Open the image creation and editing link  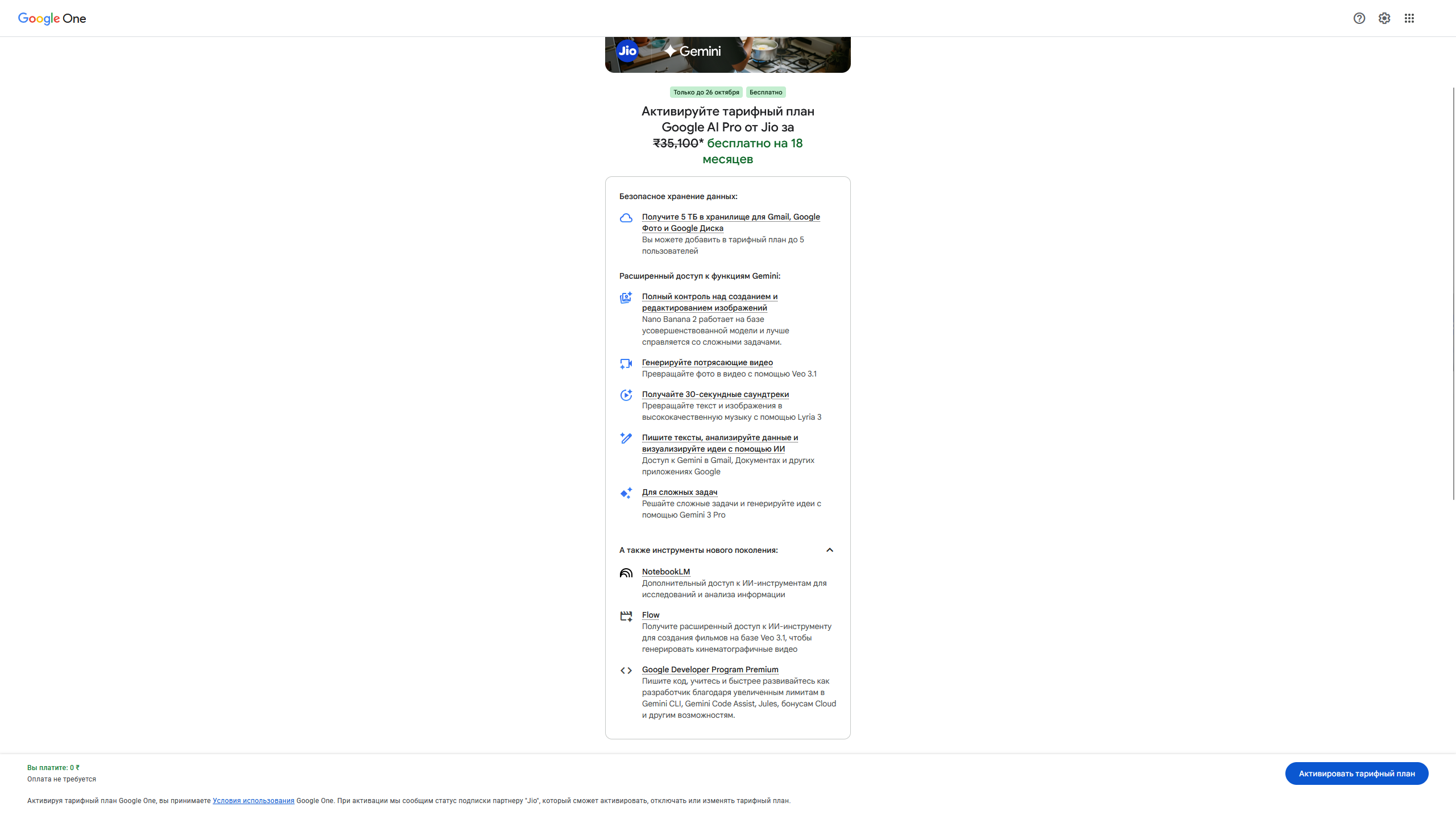point(710,302)
